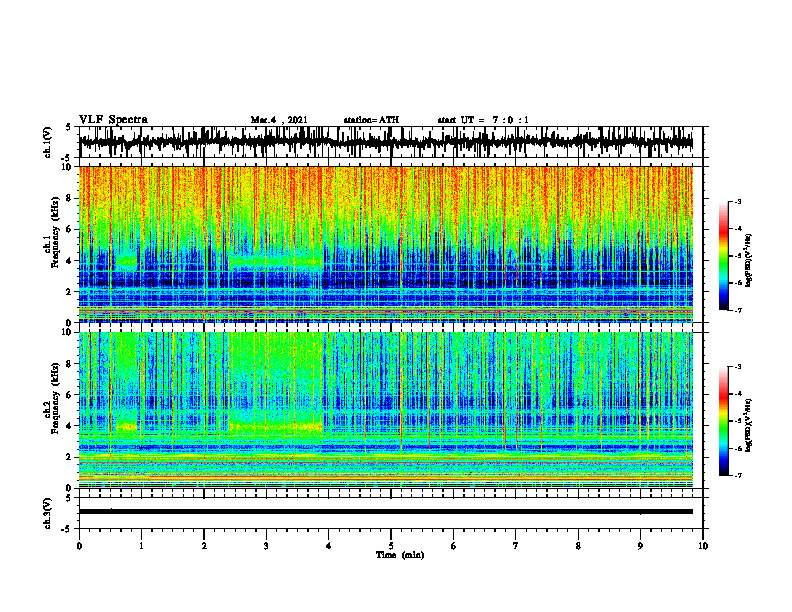Screen dimensions: 792x612
Task: Click the ch.1 color scale bar
Action: point(723,256)
